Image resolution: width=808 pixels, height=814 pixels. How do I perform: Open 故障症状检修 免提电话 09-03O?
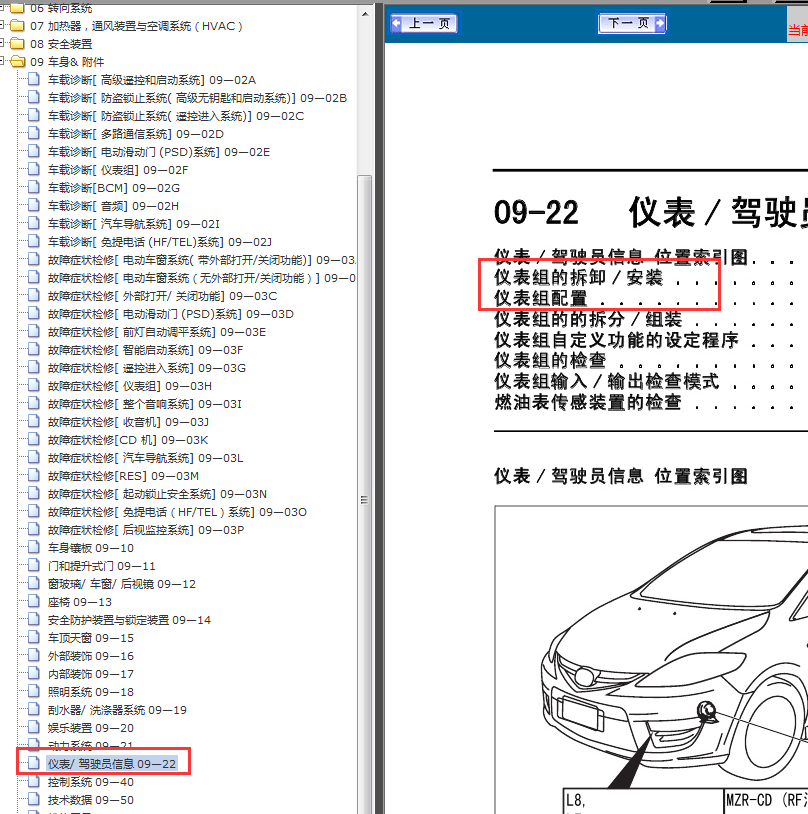178,512
